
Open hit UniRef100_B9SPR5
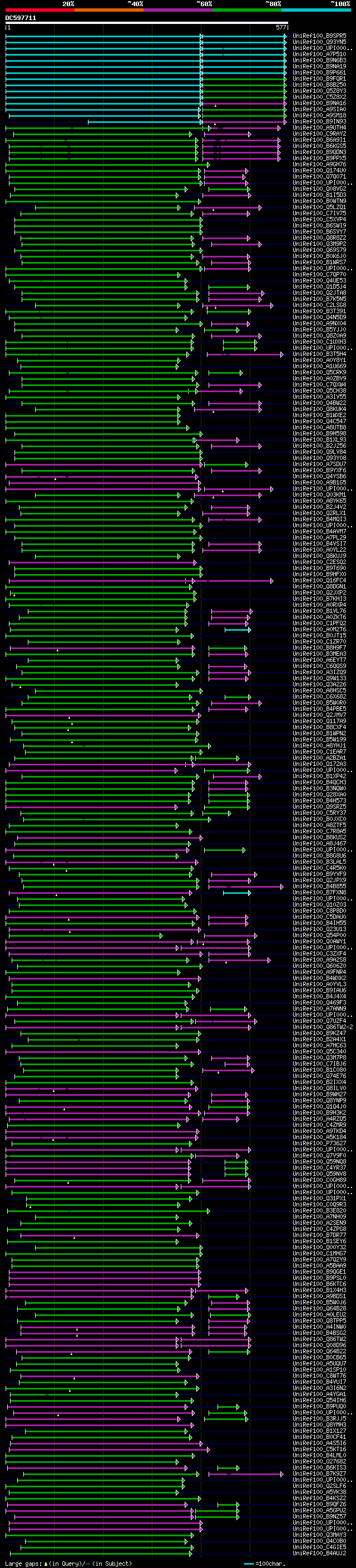(x=319, y=36)
